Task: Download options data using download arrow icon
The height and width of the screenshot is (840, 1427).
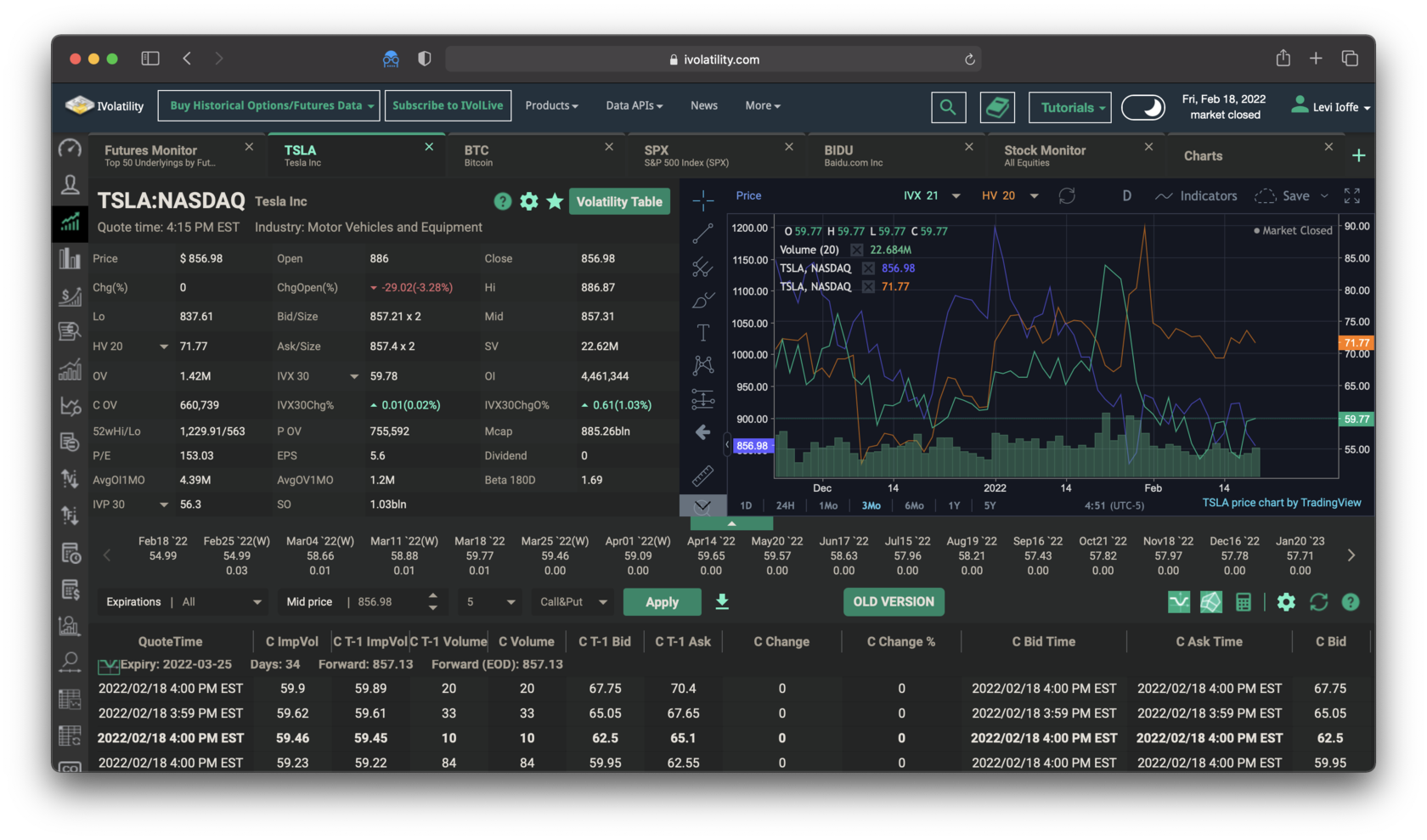Action: [x=722, y=602]
